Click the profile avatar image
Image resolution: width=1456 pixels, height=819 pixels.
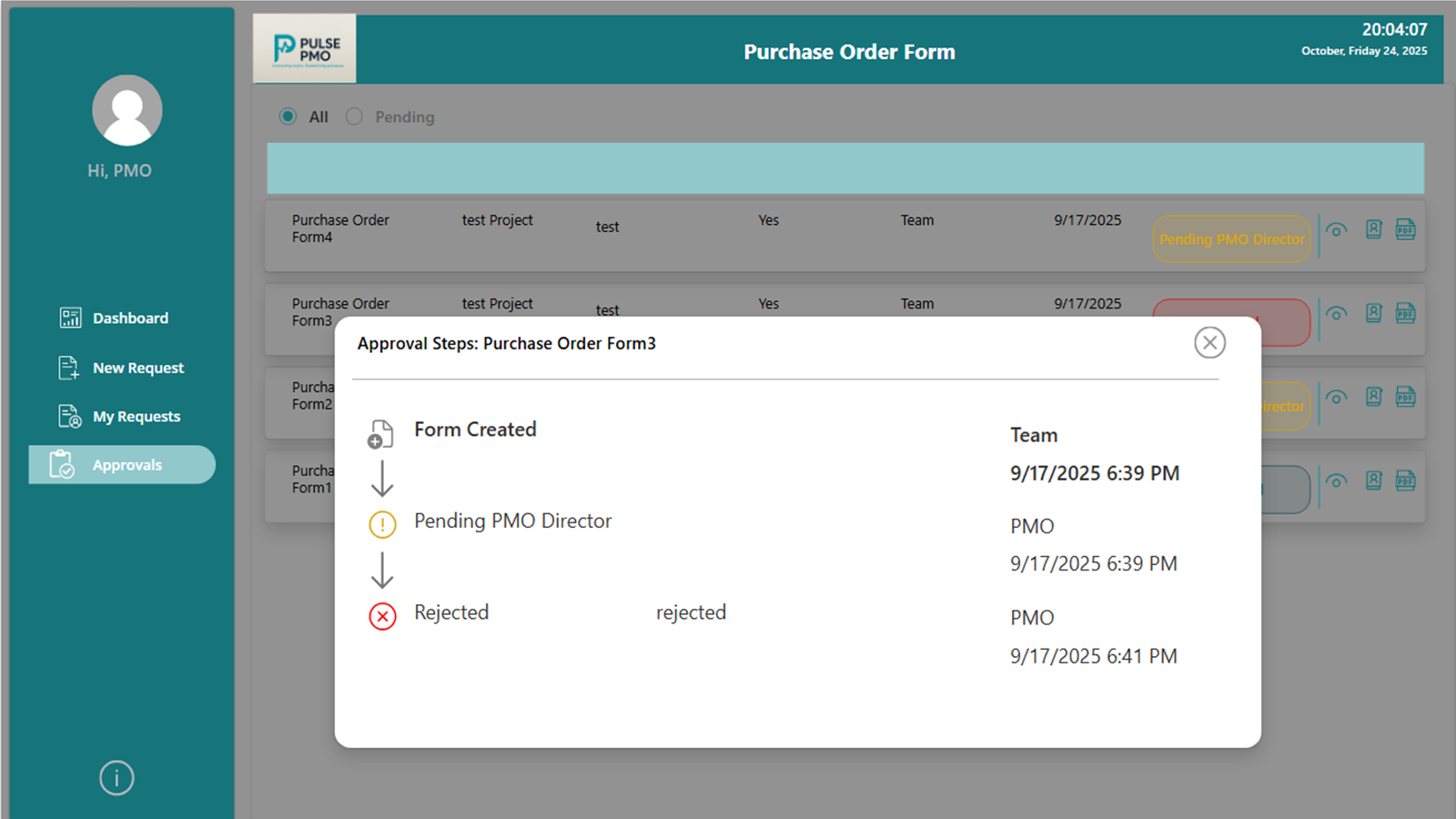tap(126, 109)
